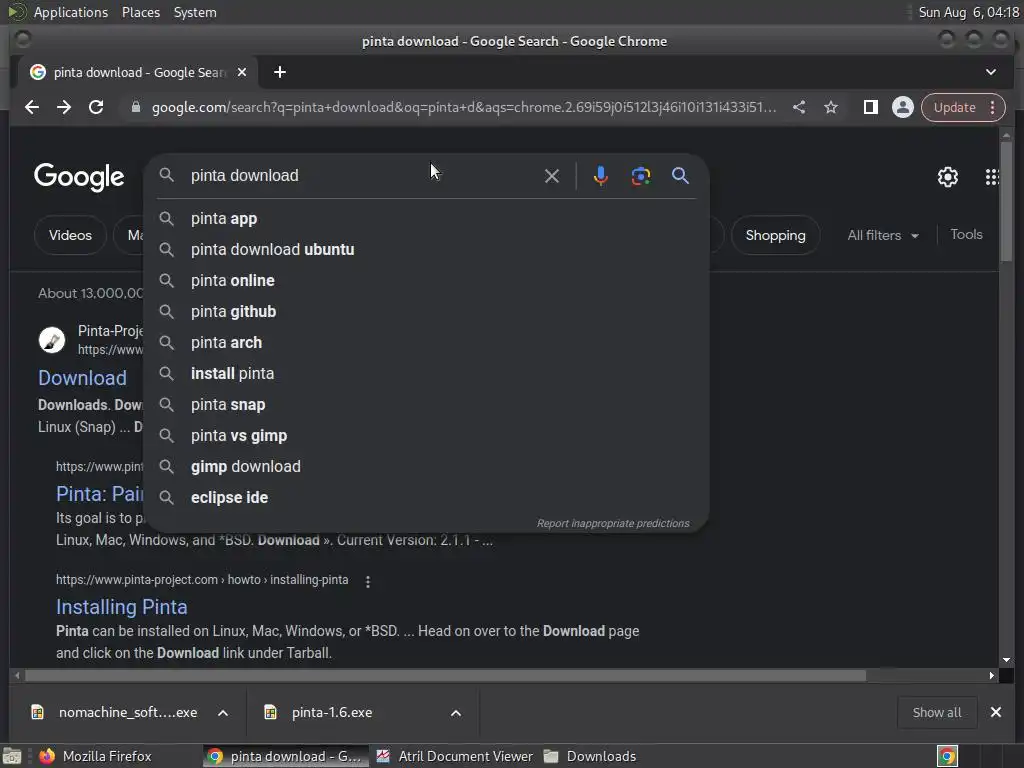The height and width of the screenshot is (768, 1024).
Task: Search by image with Lens icon
Action: coord(641,176)
